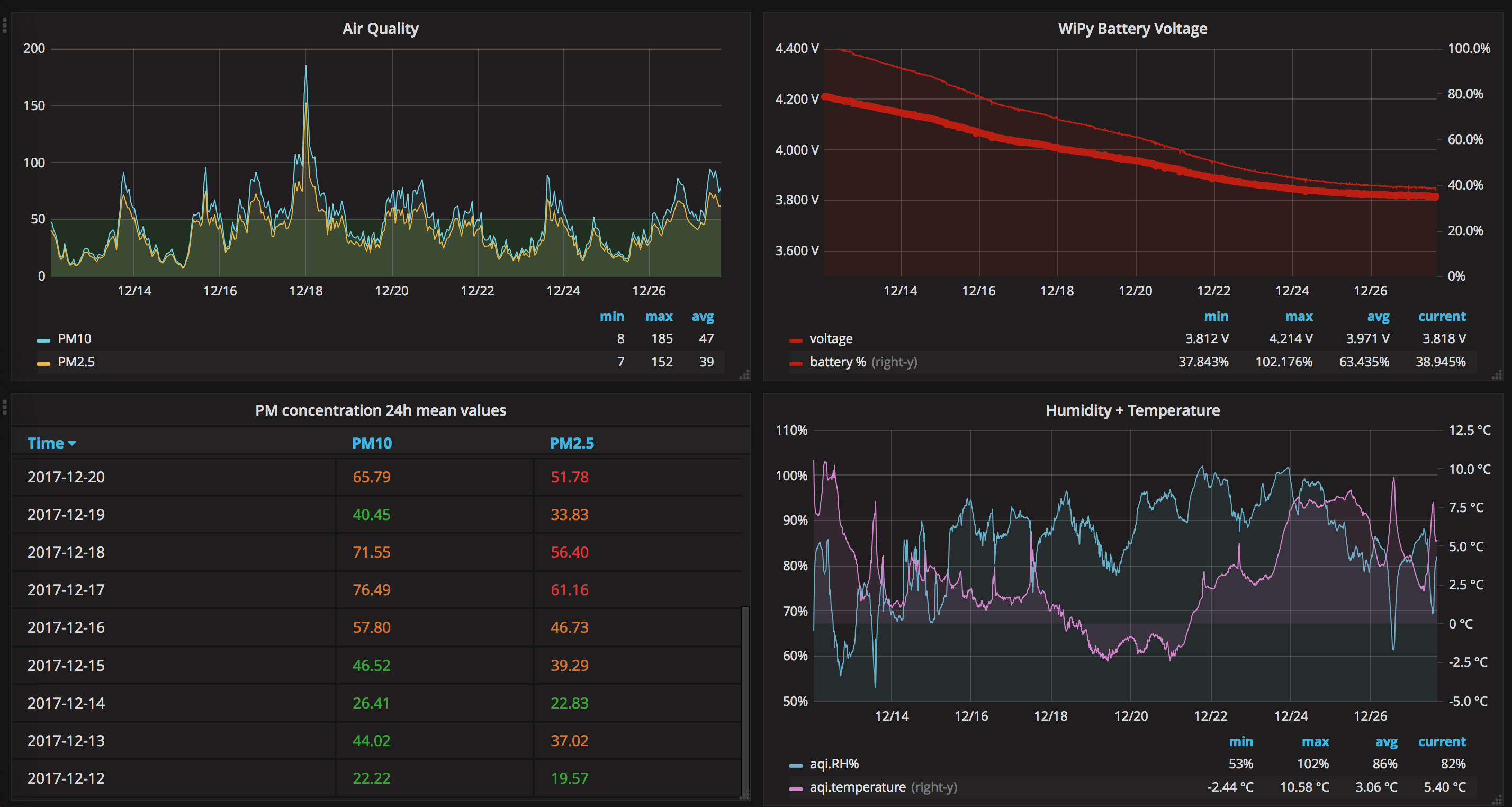Image resolution: width=1512 pixels, height=807 pixels.
Task: Click the PM concentration table scrollbar
Action: [x=745, y=700]
